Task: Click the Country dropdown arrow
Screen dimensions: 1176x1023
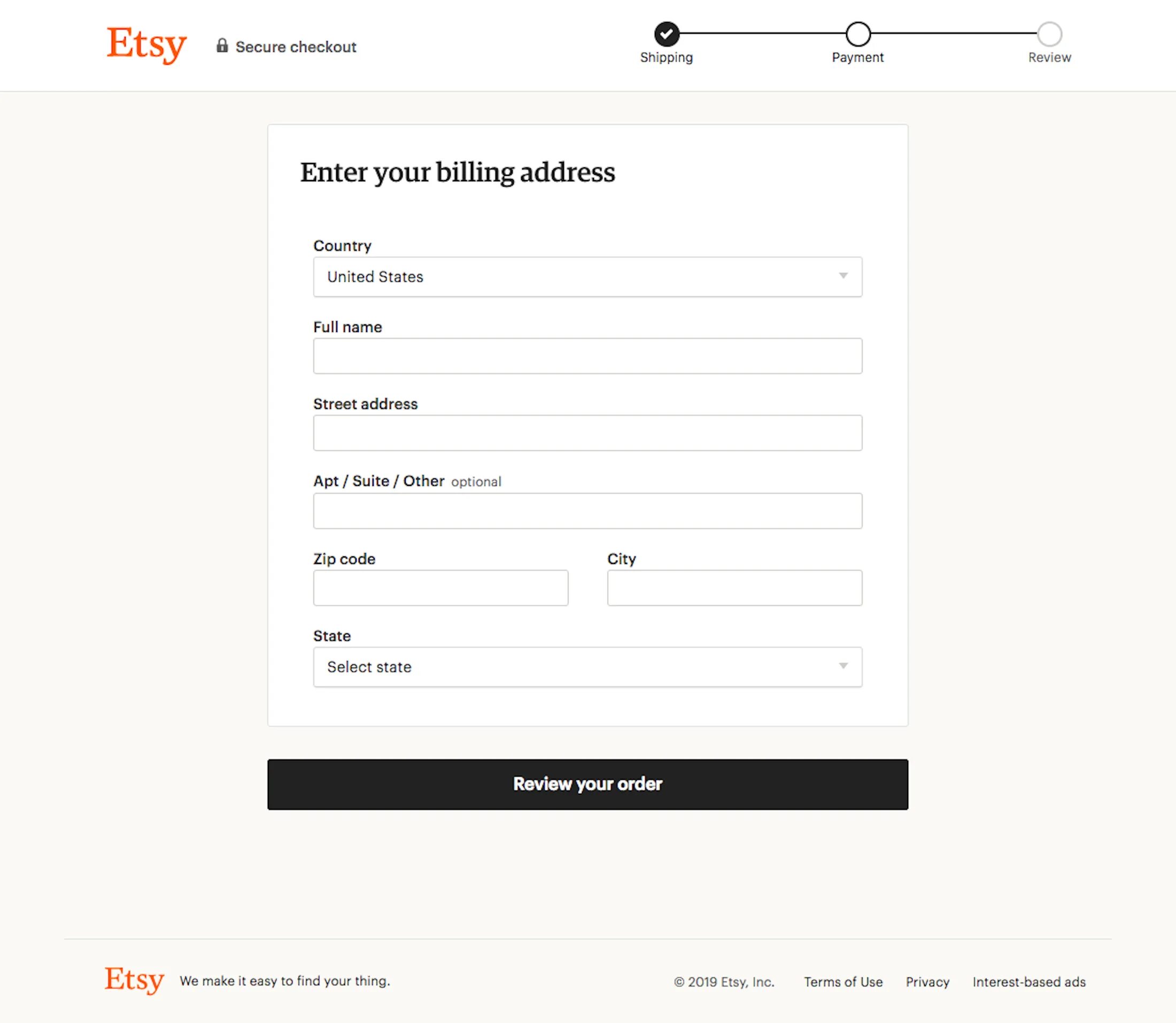Action: (843, 276)
